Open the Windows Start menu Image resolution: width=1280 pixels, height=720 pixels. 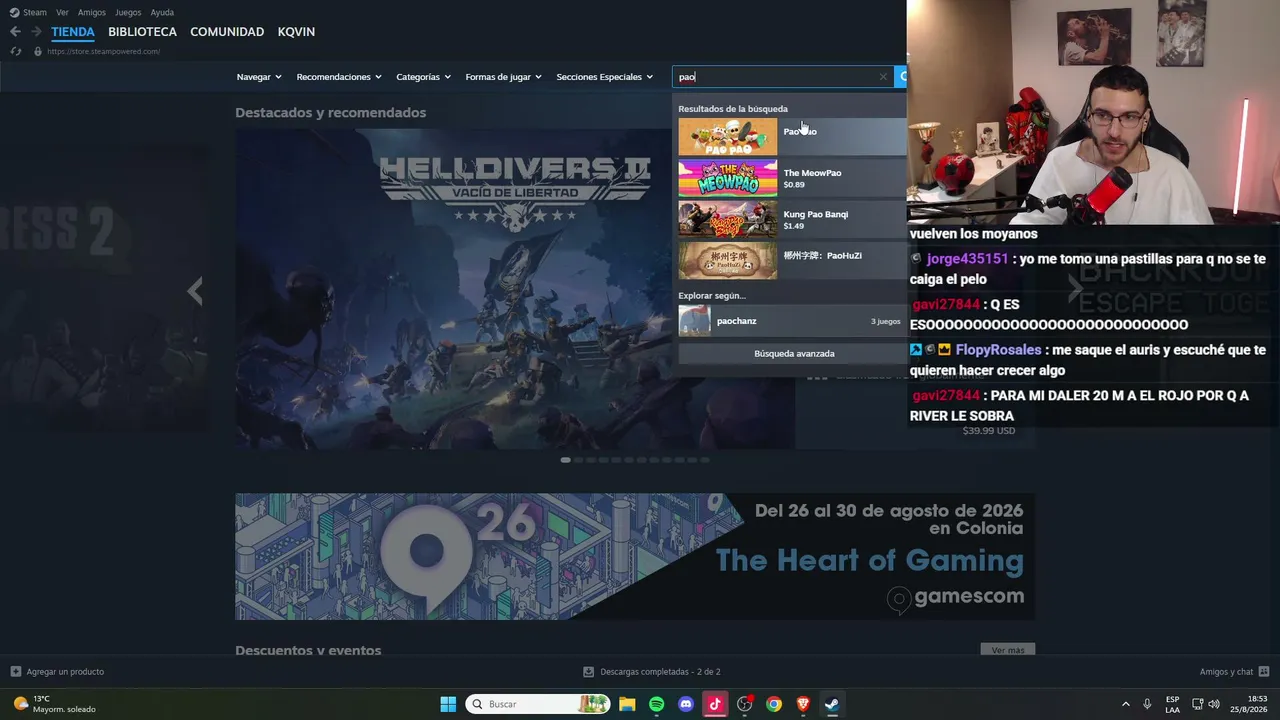pos(448,704)
